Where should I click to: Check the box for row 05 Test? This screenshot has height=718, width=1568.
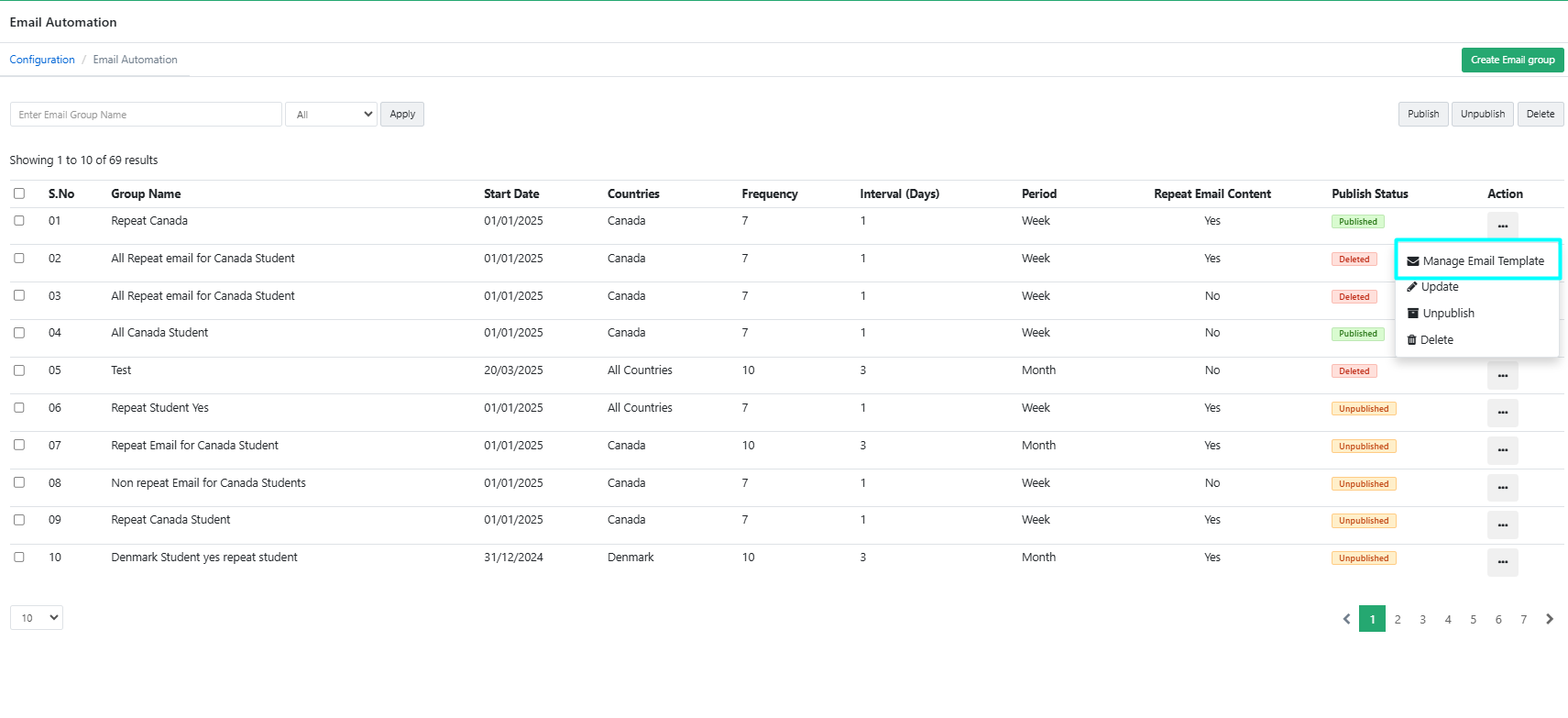click(x=19, y=370)
